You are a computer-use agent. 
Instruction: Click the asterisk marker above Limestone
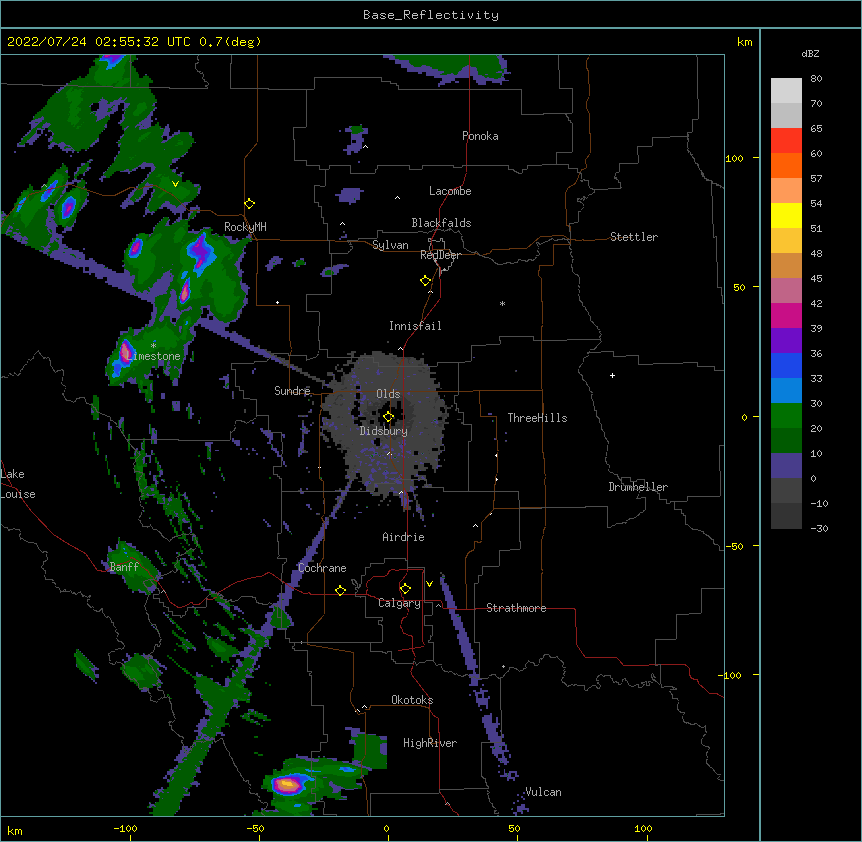[153, 345]
